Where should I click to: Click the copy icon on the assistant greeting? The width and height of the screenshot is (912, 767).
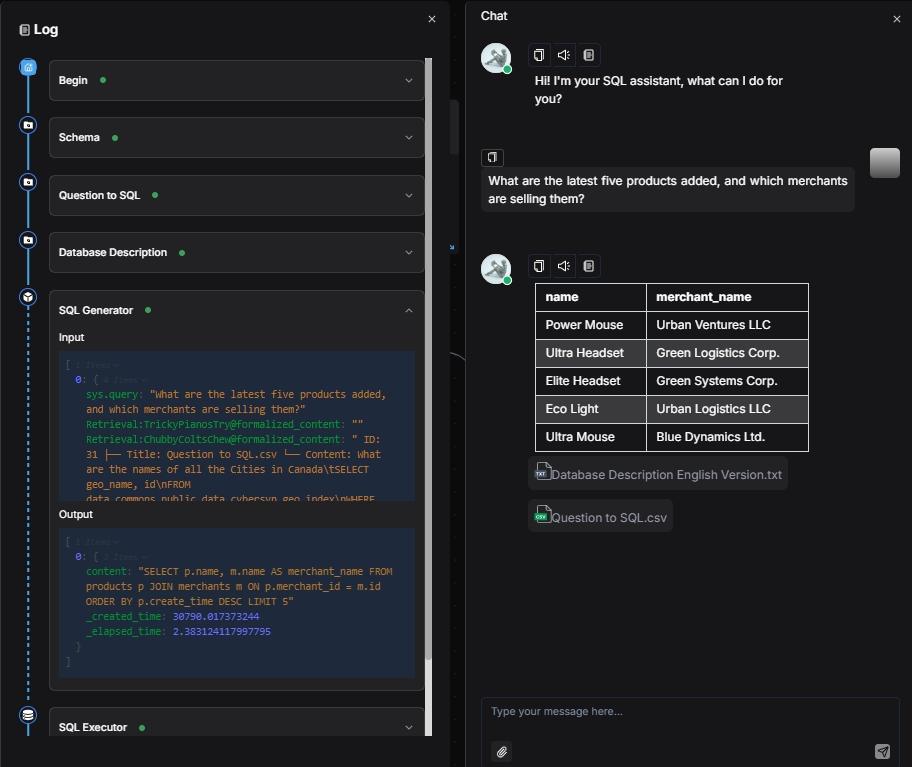tap(539, 55)
